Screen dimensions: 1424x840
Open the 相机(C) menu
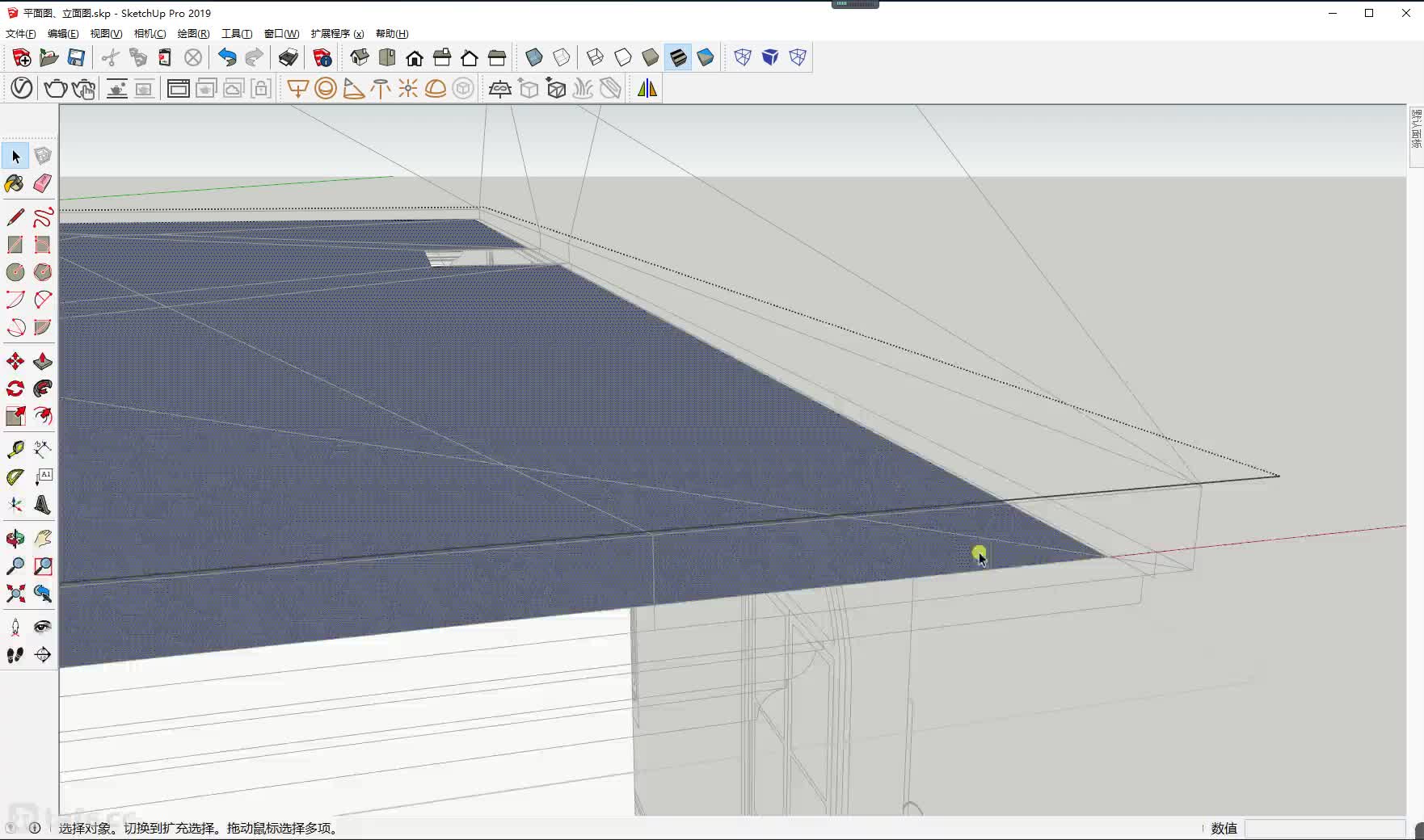pos(150,34)
